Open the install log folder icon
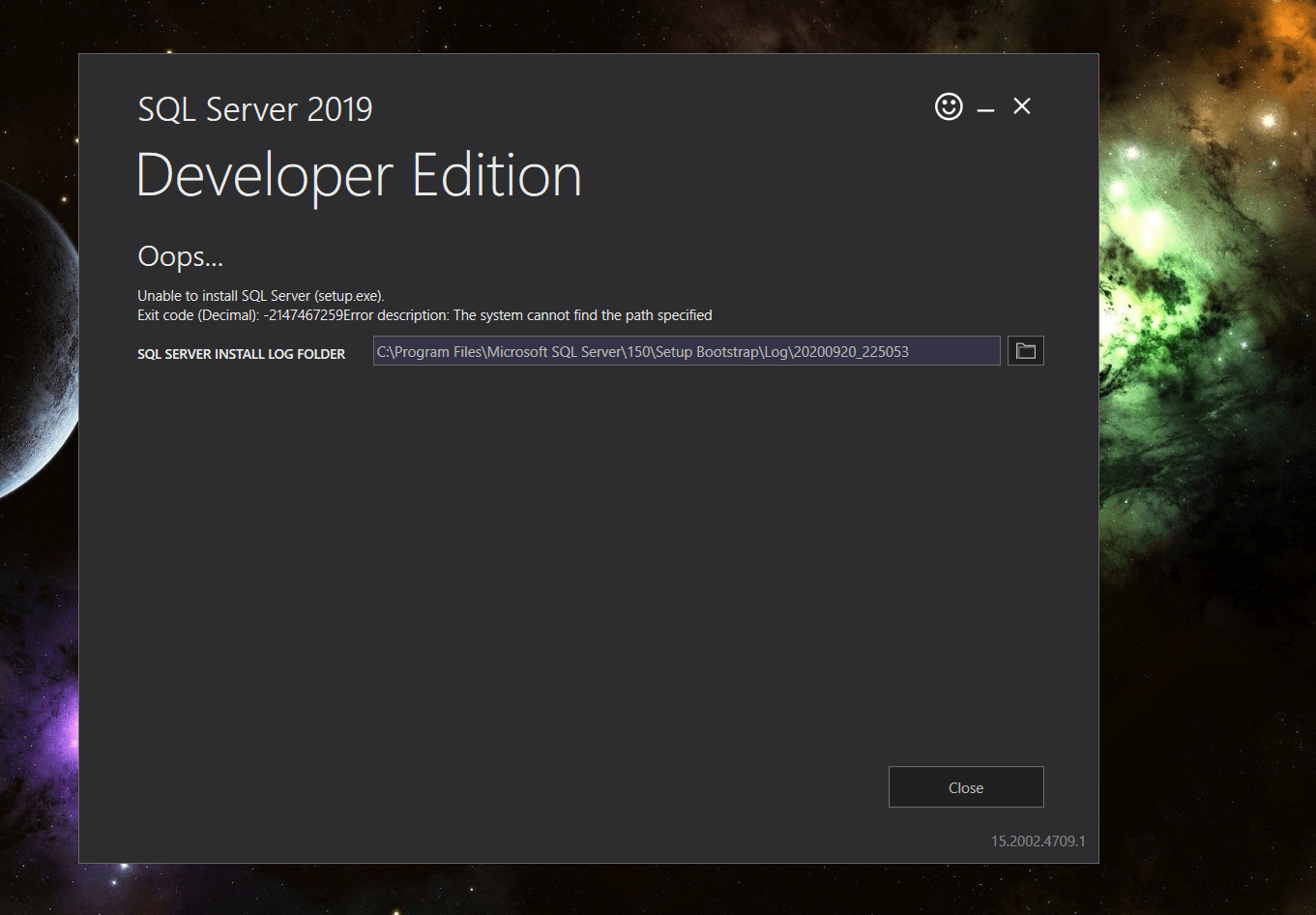Image resolution: width=1316 pixels, height=915 pixels. click(x=1026, y=351)
